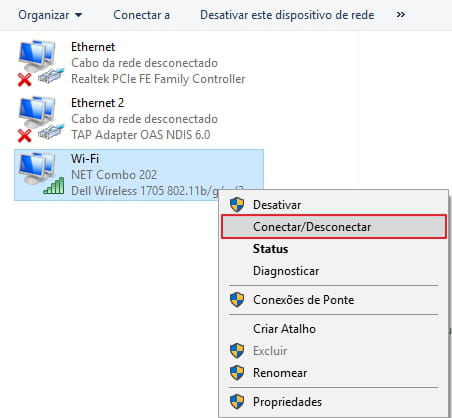Image resolution: width=452 pixels, height=418 pixels.
Task: Click the Dell Wireless 1705 adapter text
Action: pyautogui.click(x=145, y=191)
